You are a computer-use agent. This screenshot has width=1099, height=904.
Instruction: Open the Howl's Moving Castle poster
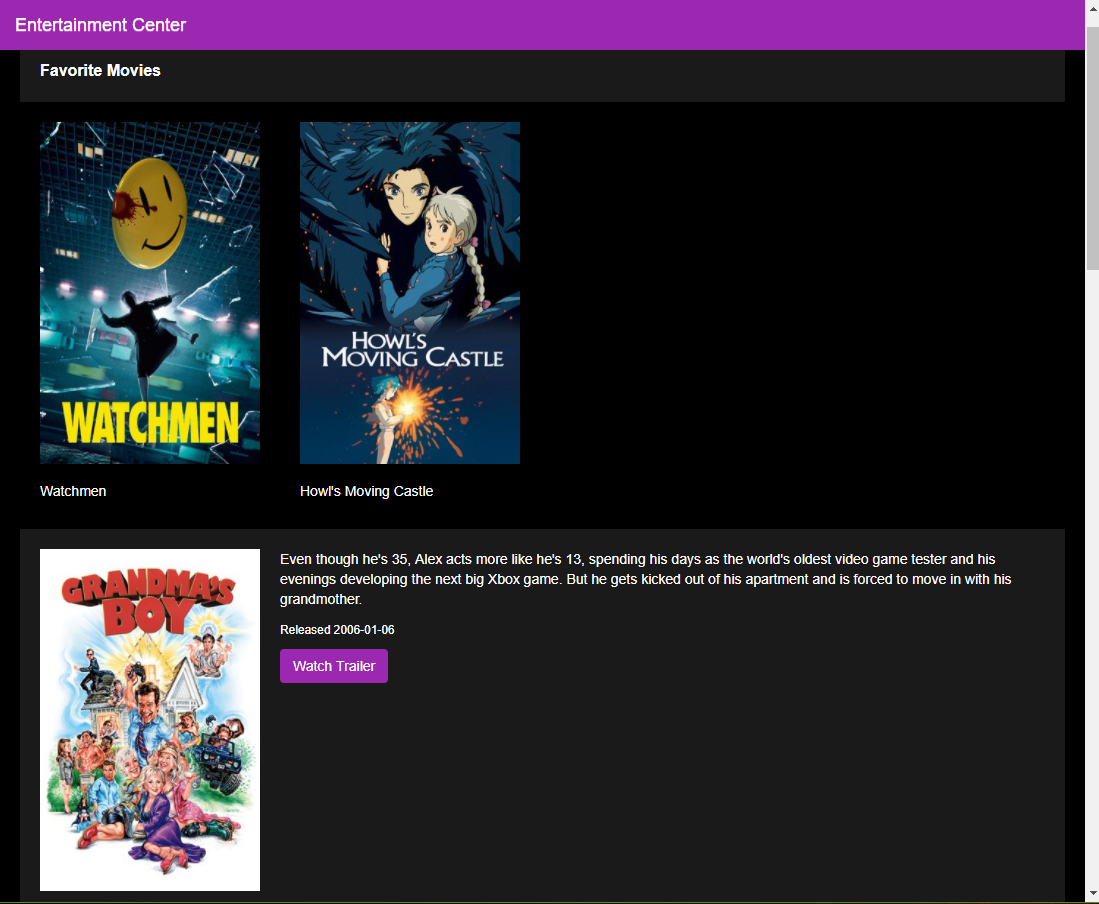click(410, 293)
